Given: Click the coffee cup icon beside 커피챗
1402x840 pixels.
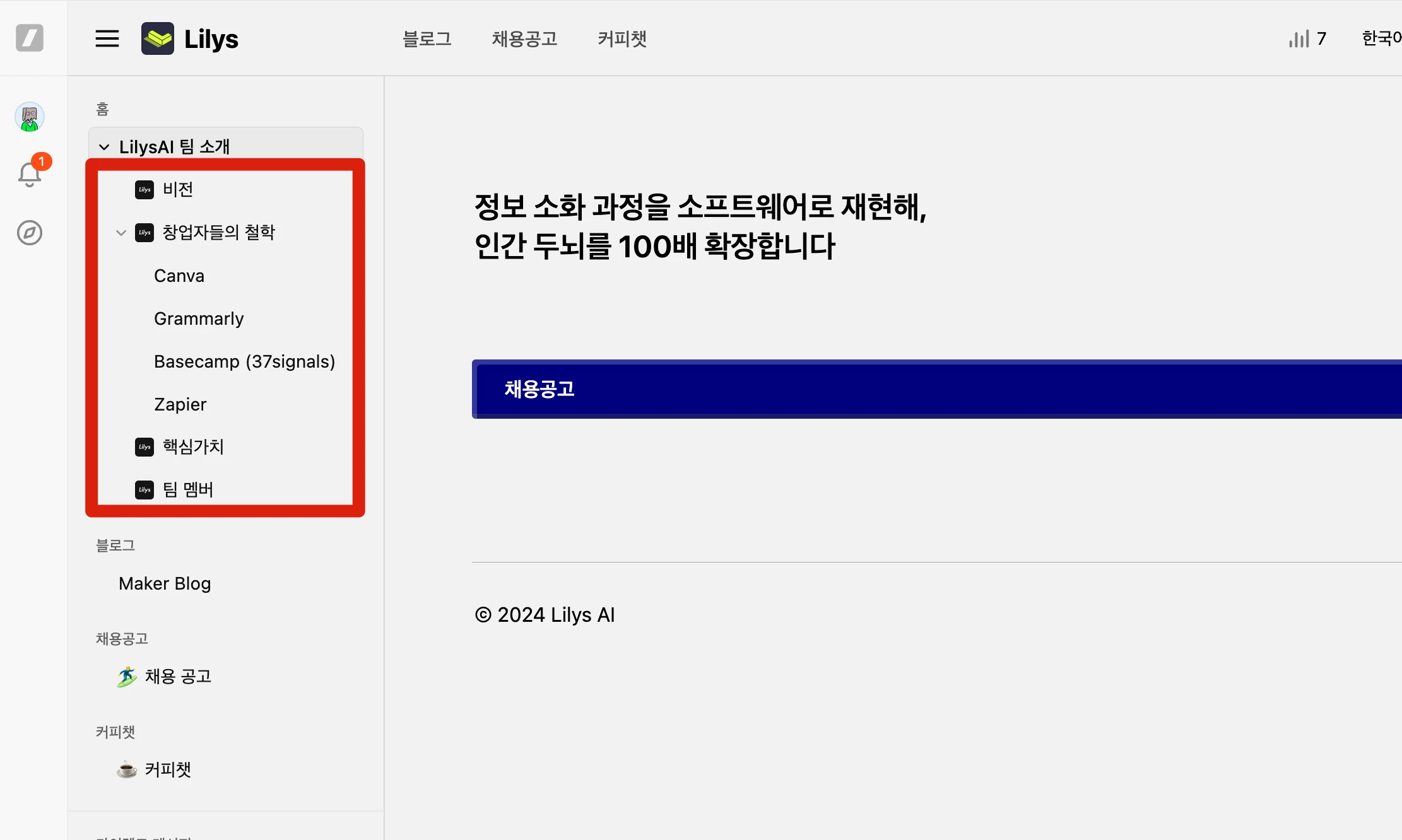Looking at the screenshot, I should point(127,769).
